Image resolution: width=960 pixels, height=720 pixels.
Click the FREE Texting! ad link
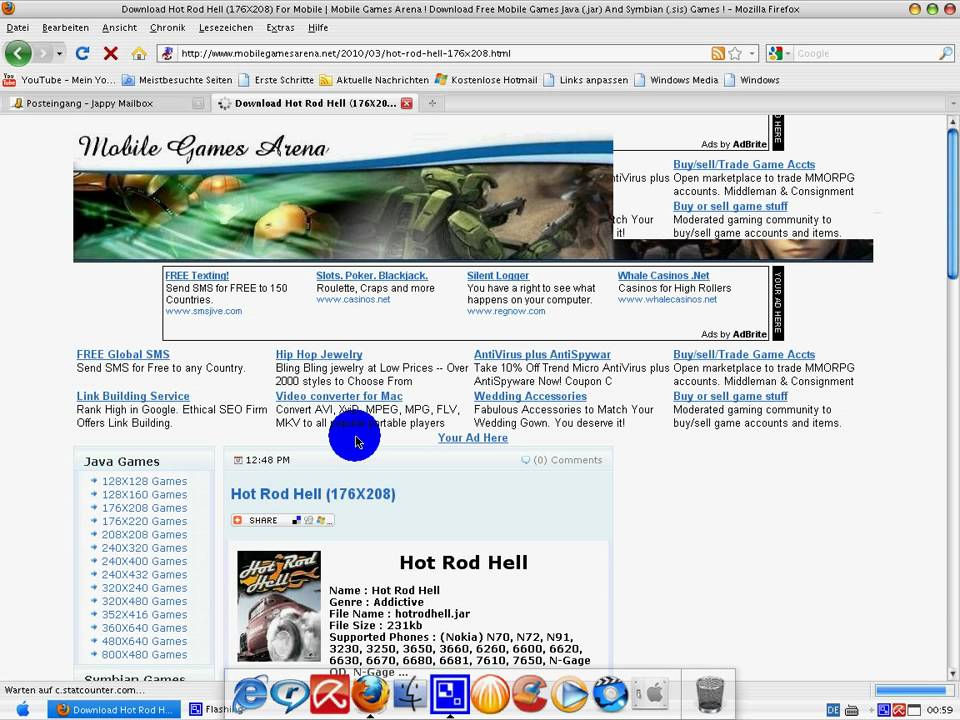point(197,276)
